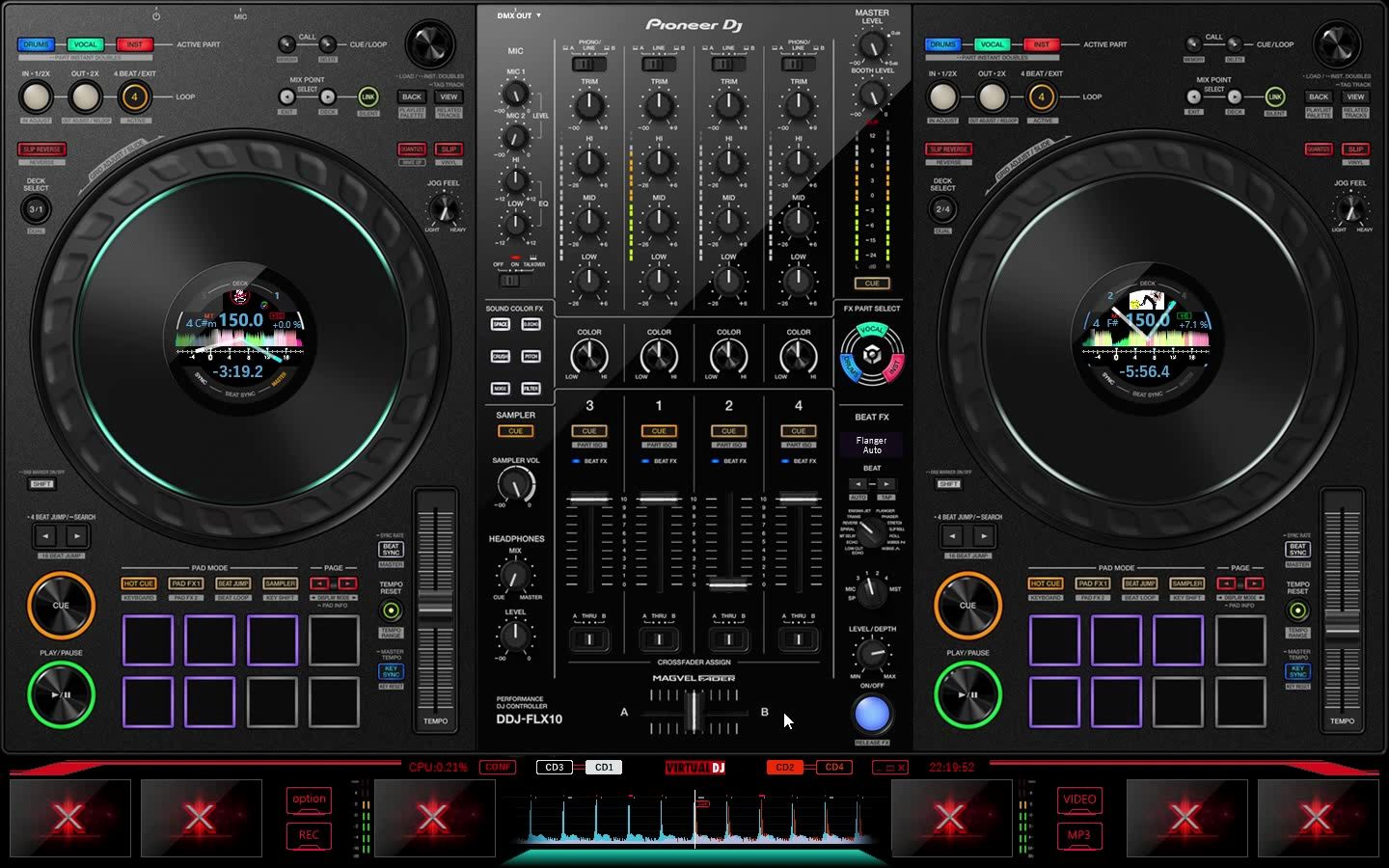Enable SPACE sound color FX
Image resolution: width=1389 pixels, height=868 pixels.
[x=500, y=325]
